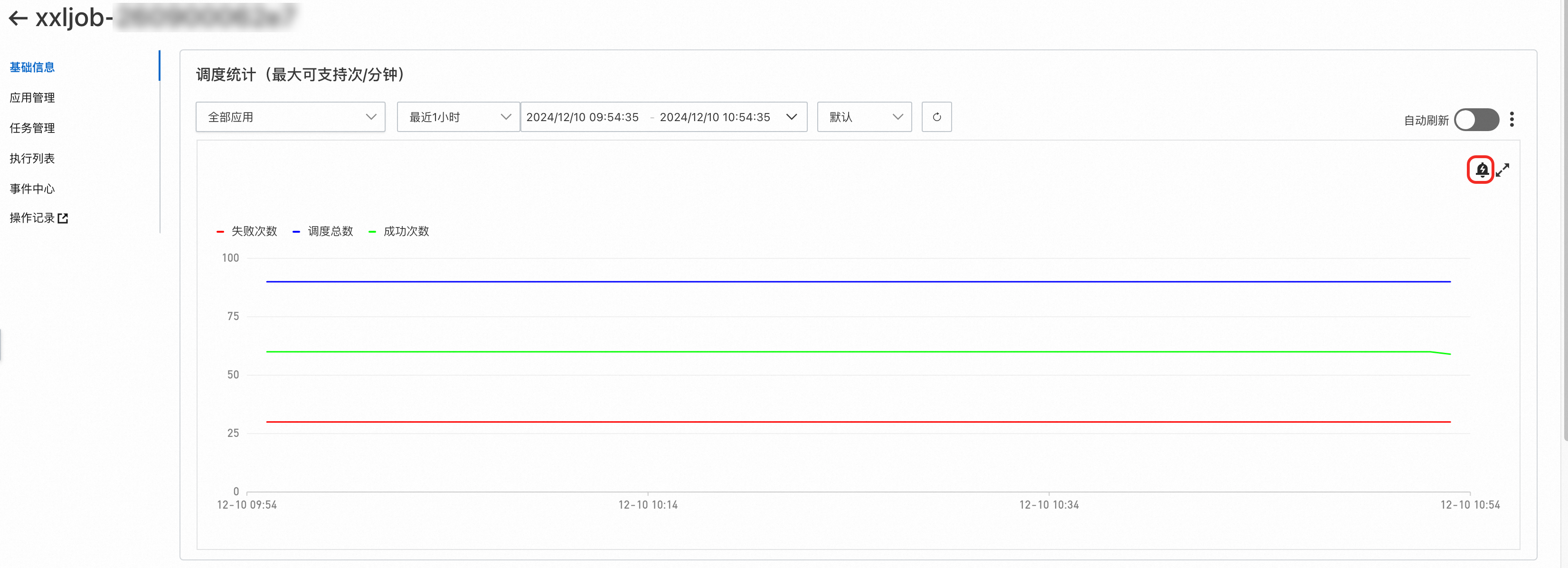Open the 最近1小时 time range dropdown
Screen dimensions: 1568x568
[x=458, y=117]
